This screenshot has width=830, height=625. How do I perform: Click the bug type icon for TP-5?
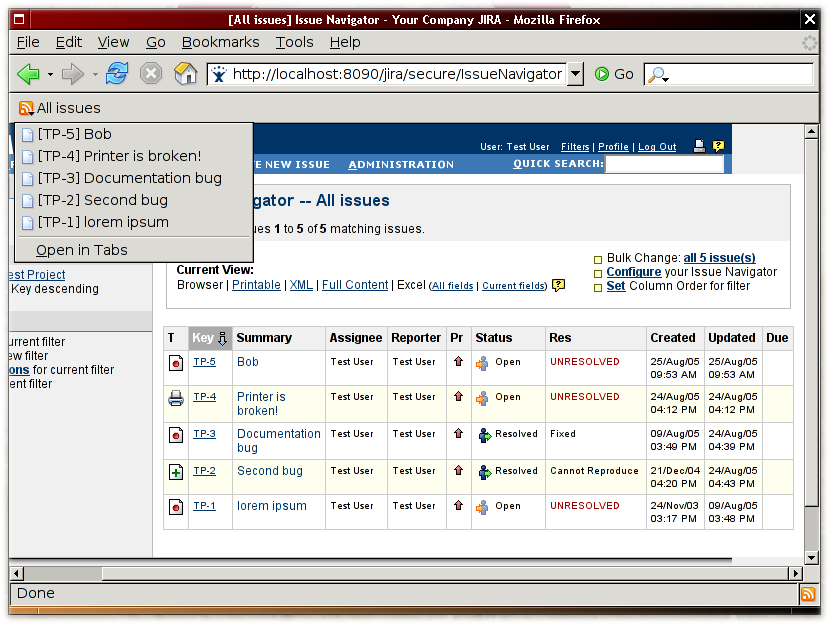coord(176,363)
